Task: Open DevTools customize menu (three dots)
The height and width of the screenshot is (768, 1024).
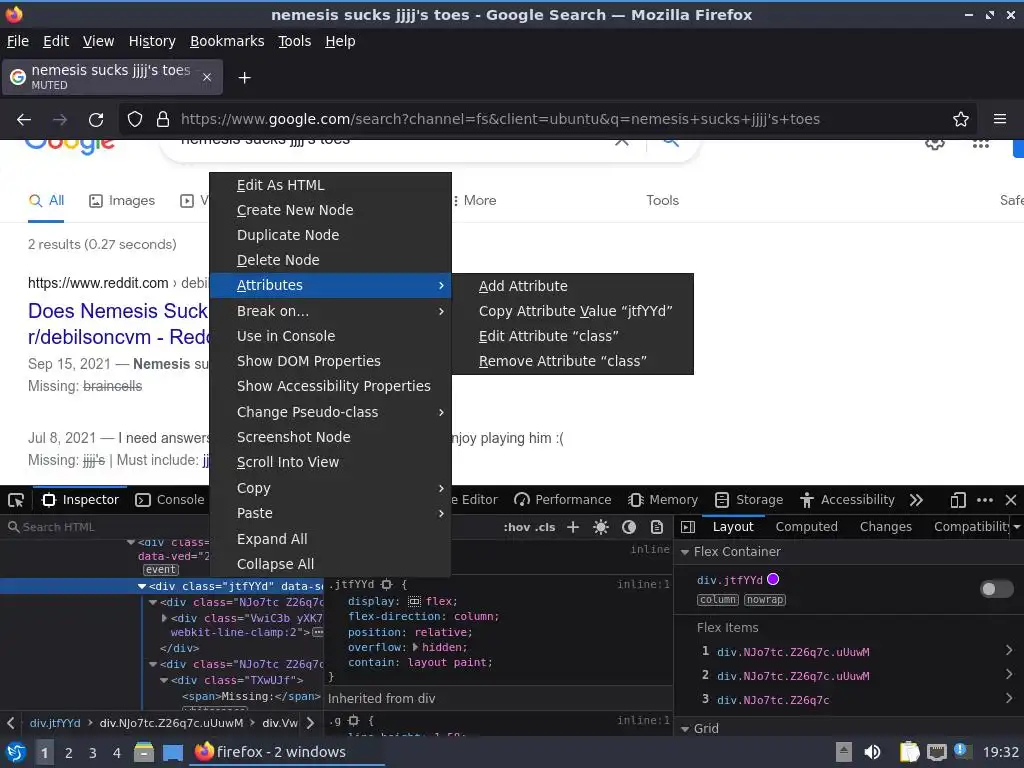Action: tap(985, 500)
